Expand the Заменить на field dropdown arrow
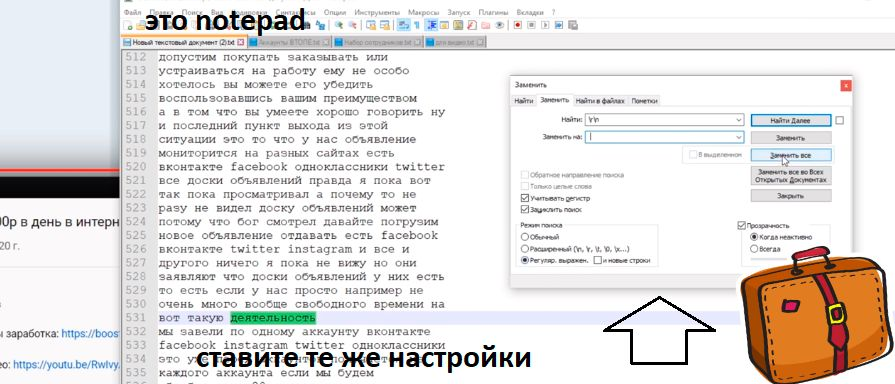This screenshot has height=384, width=895. click(x=739, y=137)
